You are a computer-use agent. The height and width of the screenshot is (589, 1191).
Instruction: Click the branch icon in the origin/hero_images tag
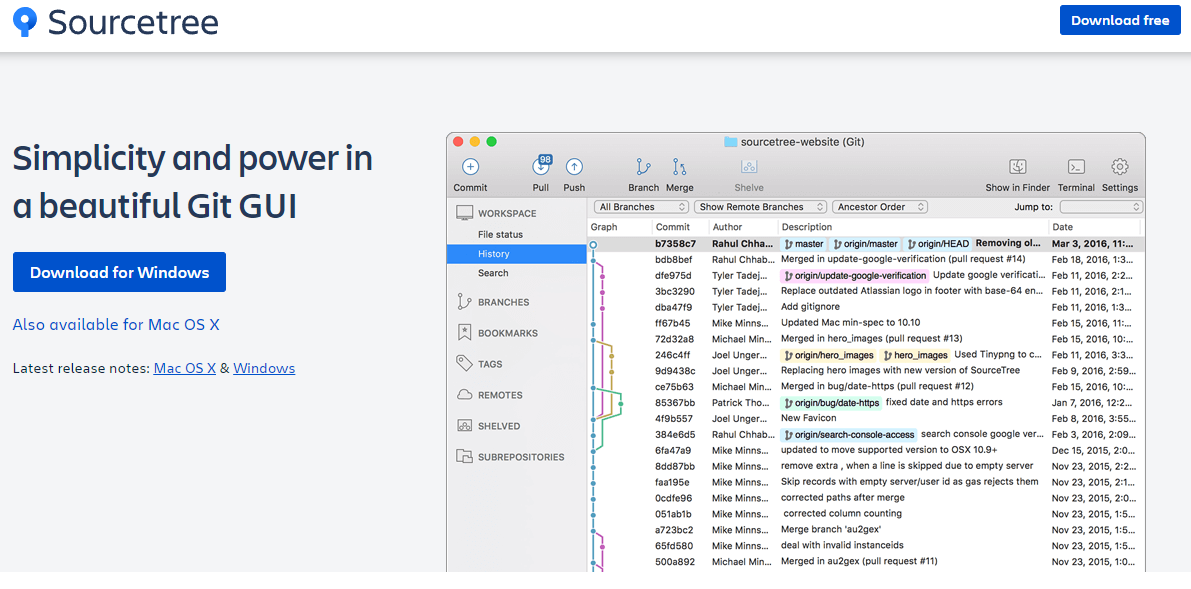(788, 355)
